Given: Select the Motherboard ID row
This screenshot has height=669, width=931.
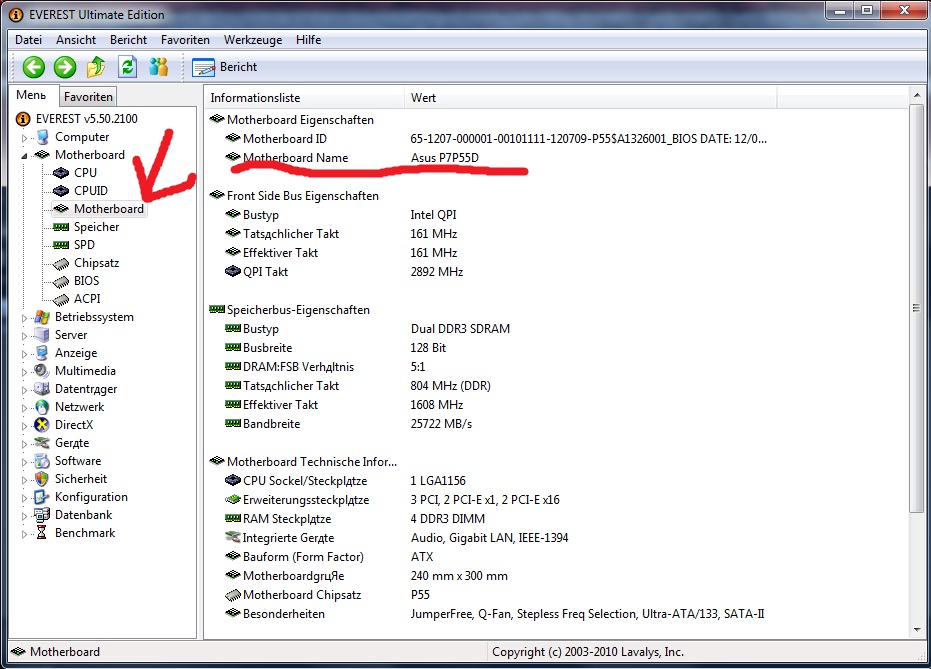Looking at the screenshot, I should [496, 139].
